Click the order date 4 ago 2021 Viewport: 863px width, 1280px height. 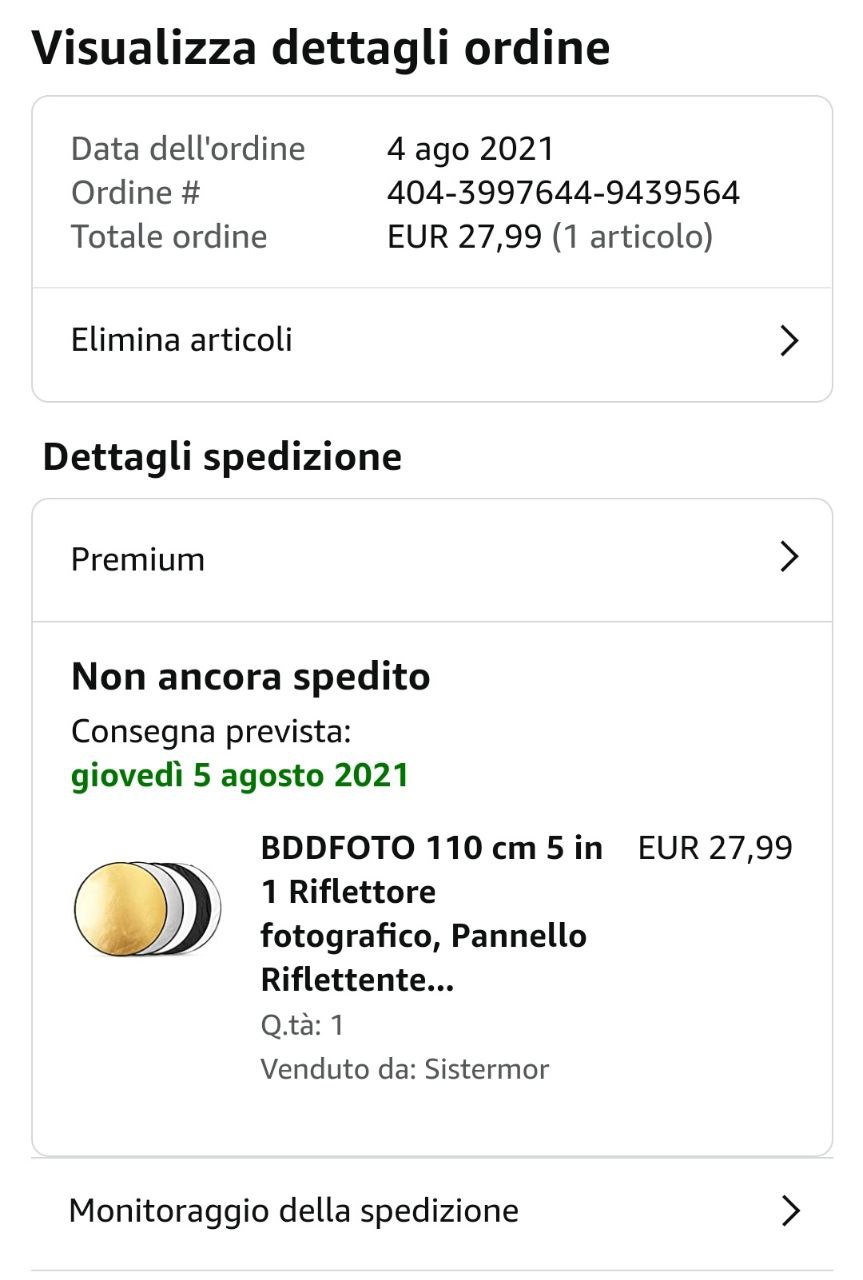coord(470,149)
